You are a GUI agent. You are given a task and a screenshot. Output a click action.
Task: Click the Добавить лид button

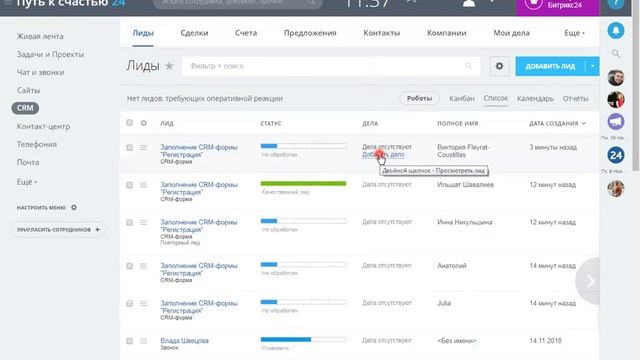550,66
